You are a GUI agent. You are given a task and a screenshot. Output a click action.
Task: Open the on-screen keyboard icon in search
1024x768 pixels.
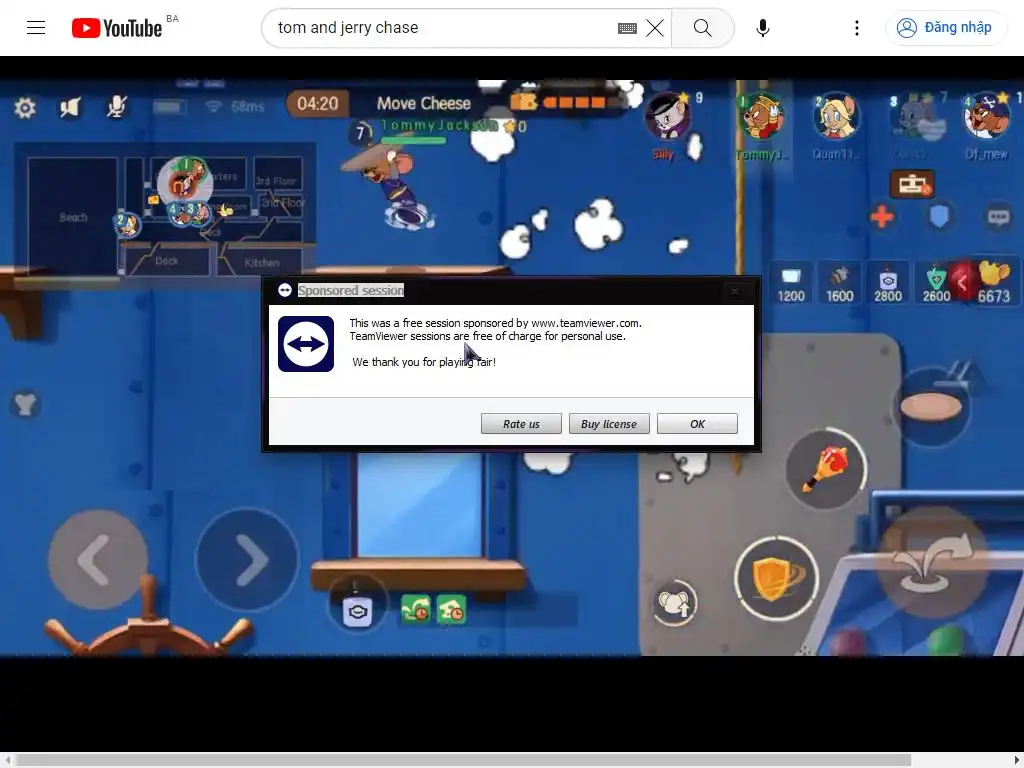(627, 28)
